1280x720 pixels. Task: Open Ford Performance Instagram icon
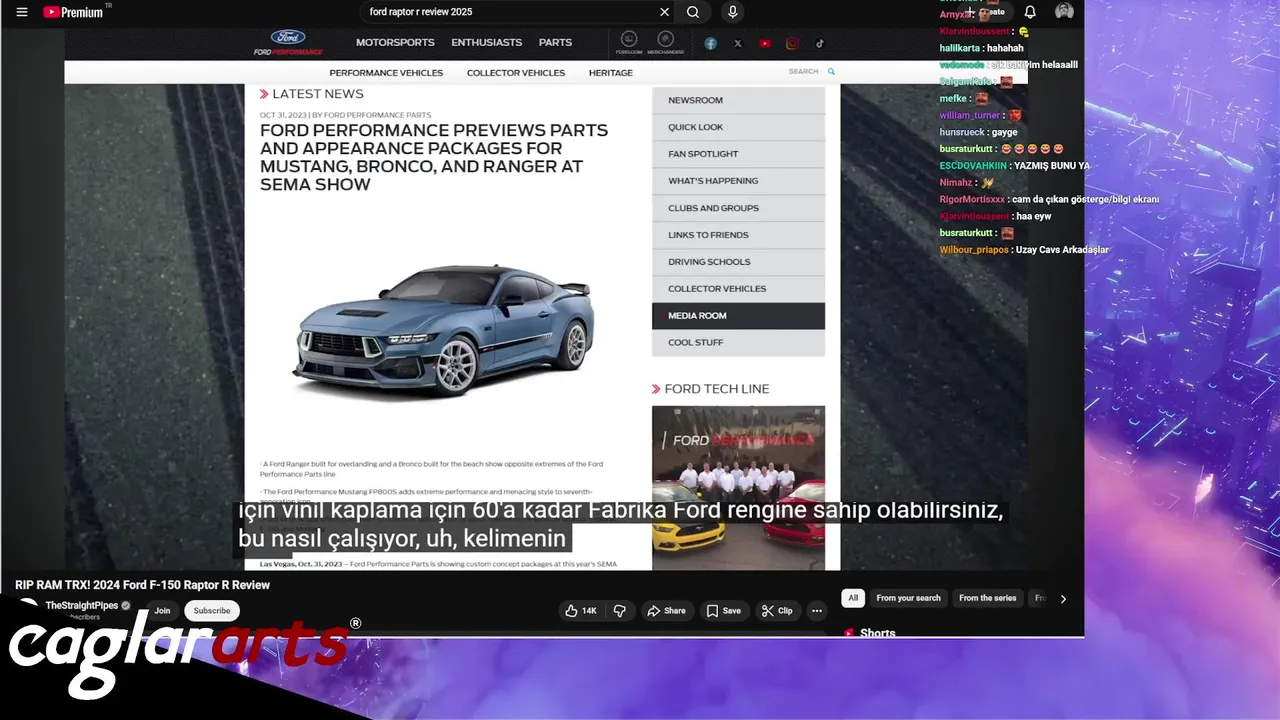[792, 43]
